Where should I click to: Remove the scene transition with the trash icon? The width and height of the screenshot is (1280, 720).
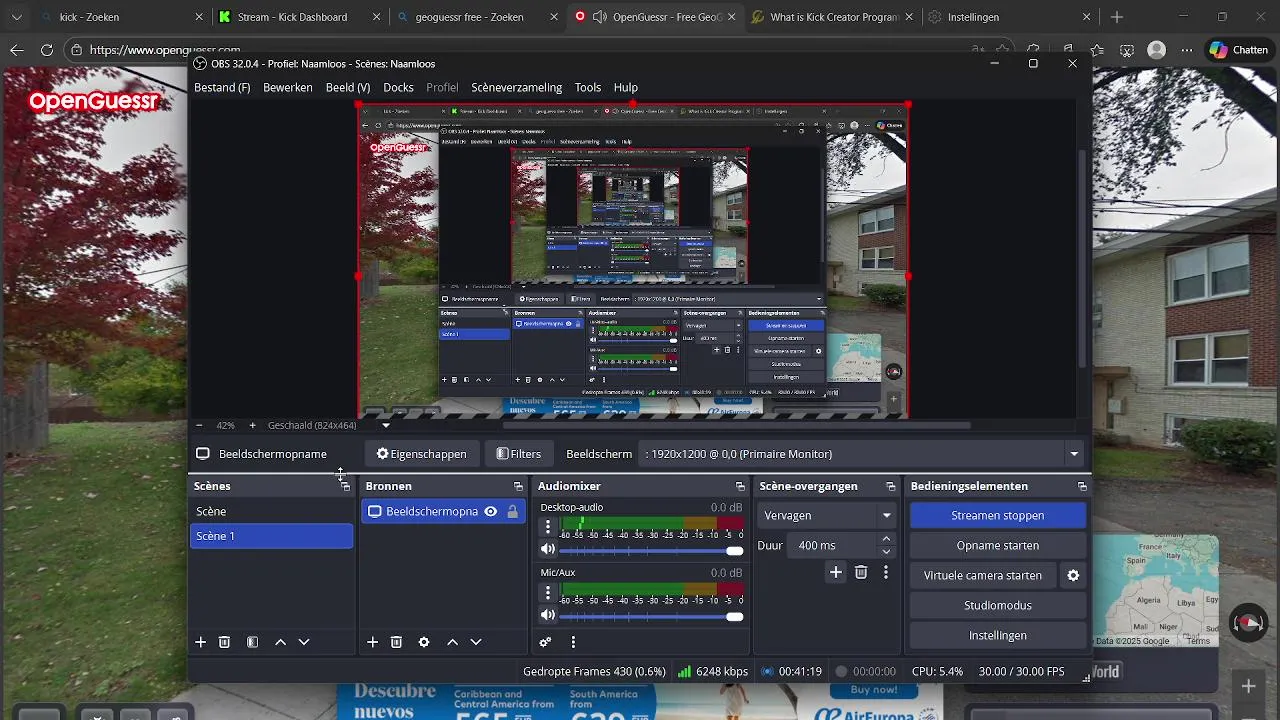tap(861, 572)
